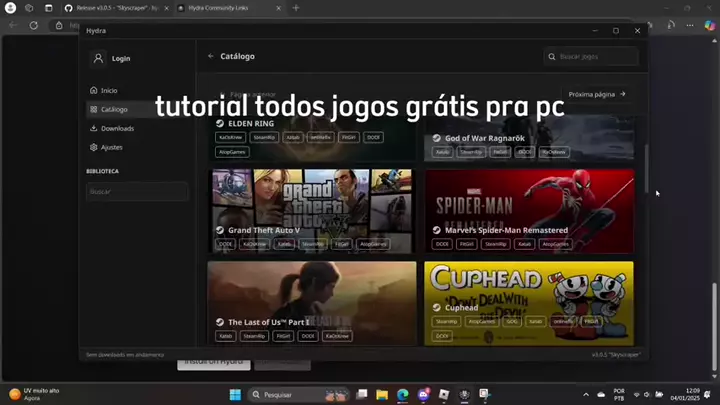
Task: Select the Catálogo grid icon in sidebar
Action: pos(94,109)
